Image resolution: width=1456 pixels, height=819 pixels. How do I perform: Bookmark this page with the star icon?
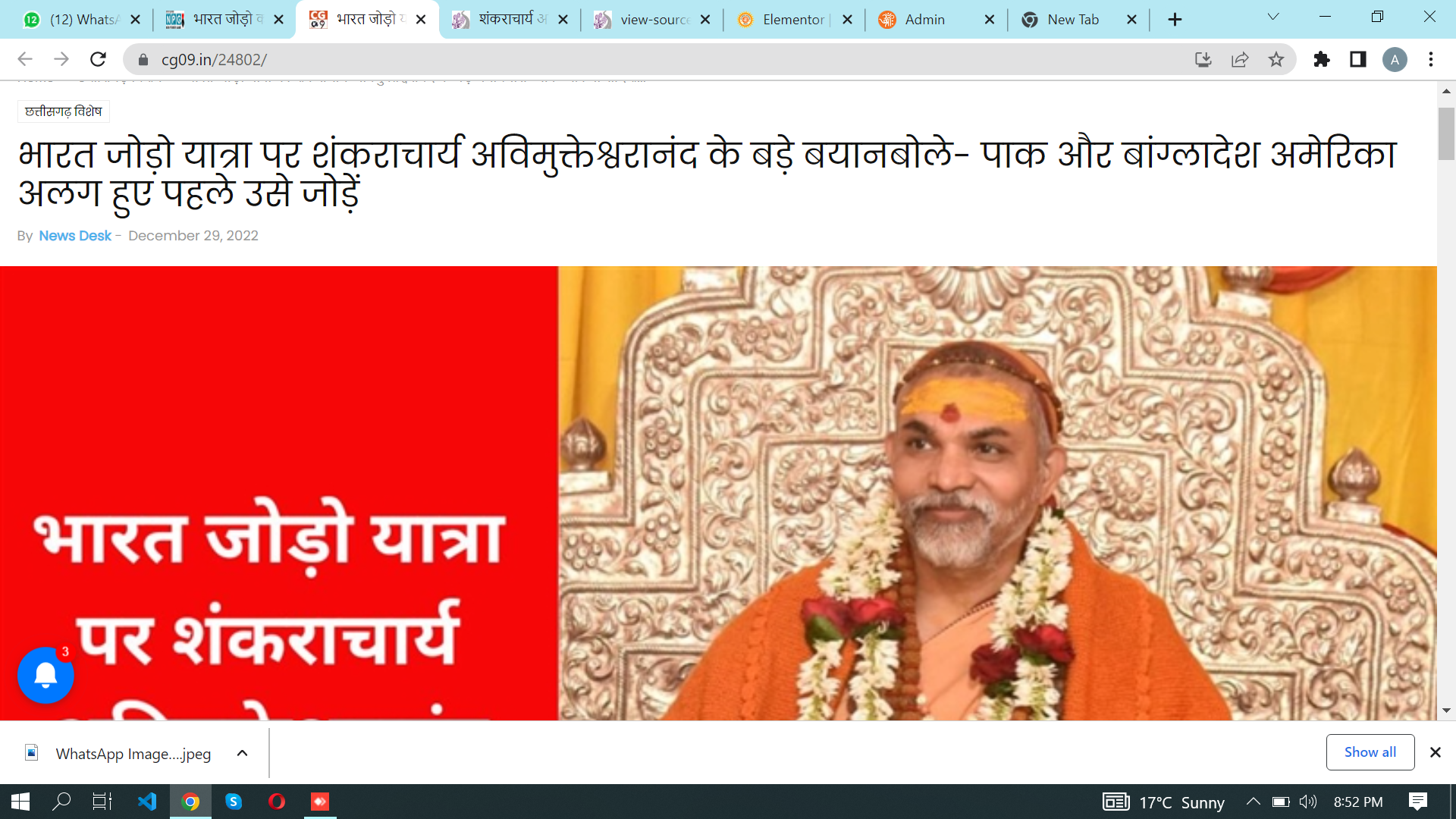pyautogui.click(x=1276, y=59)
